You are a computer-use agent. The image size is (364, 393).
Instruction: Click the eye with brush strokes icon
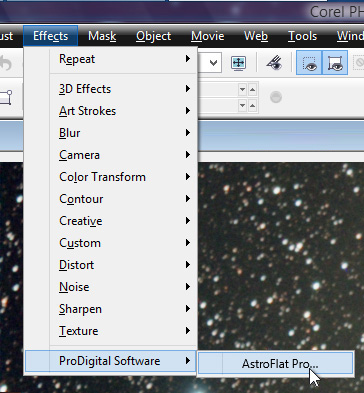[274, 63]
